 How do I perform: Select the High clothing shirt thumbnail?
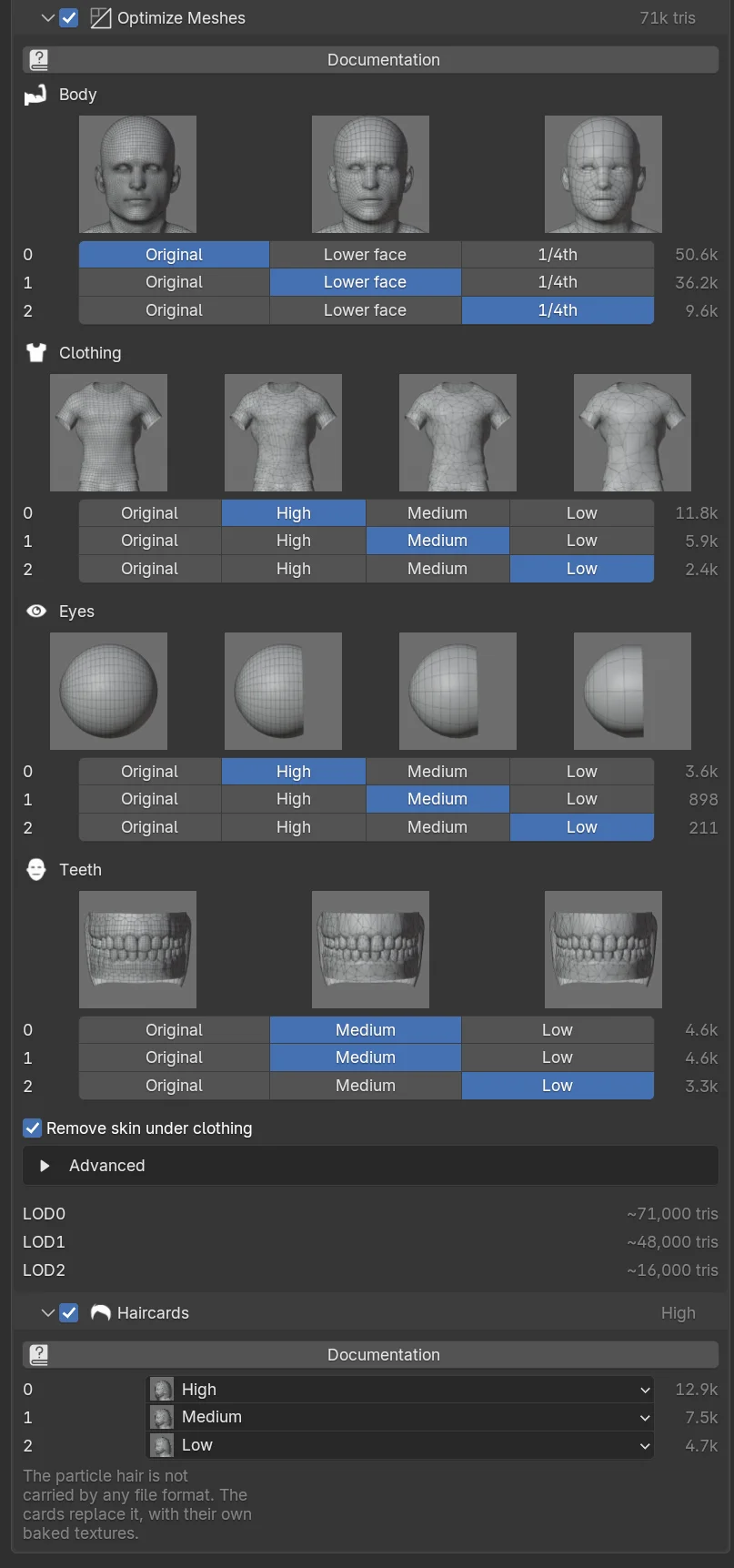pos(283,432)
